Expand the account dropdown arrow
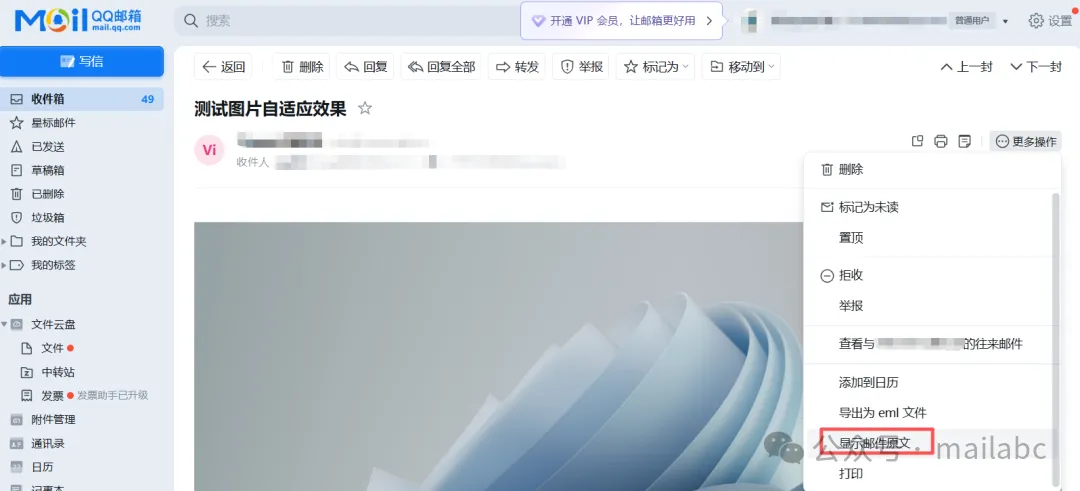1080x491 pixels. 1005,21
